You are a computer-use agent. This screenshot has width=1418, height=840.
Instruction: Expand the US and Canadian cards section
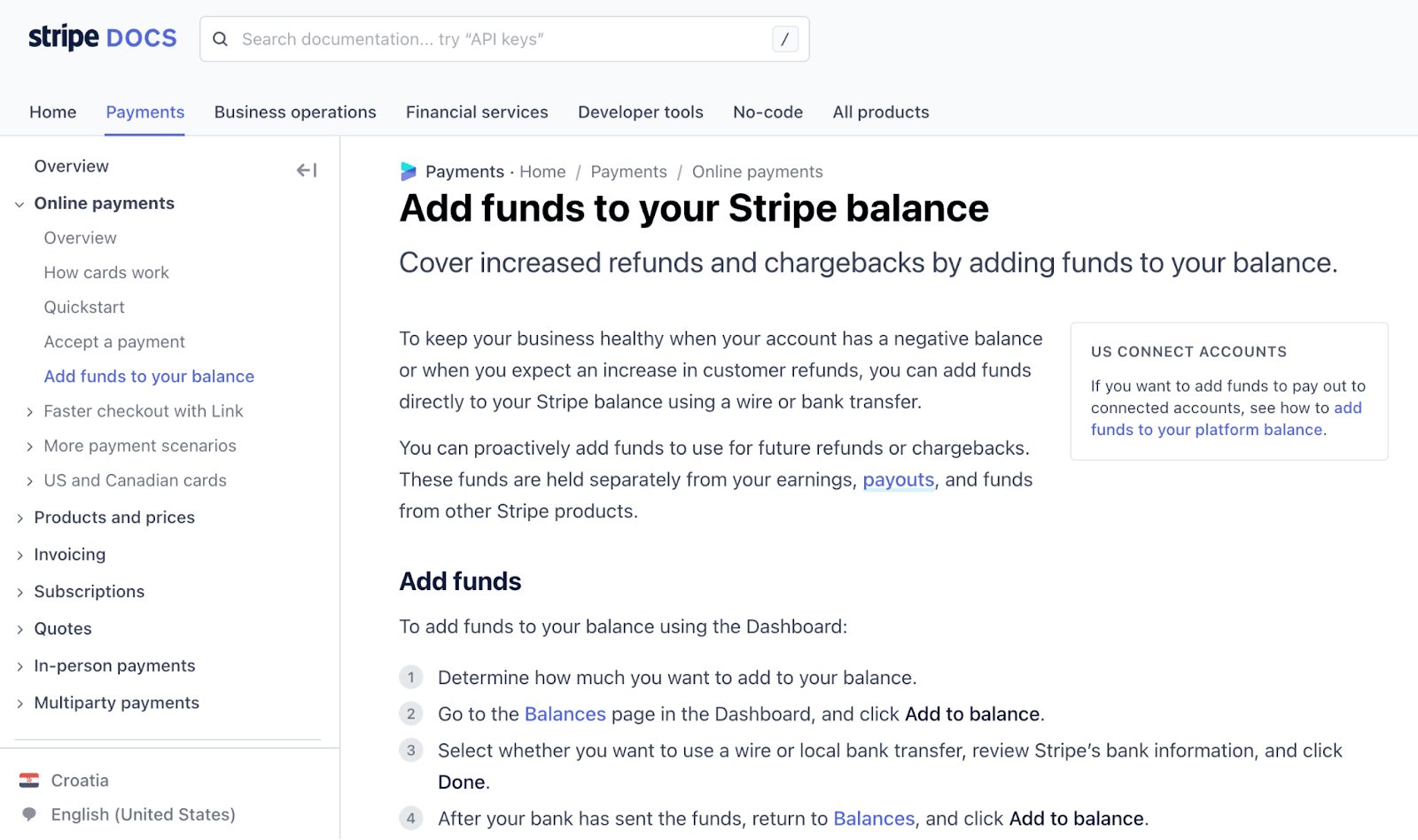pyautogui.click(x=29, y=480)
